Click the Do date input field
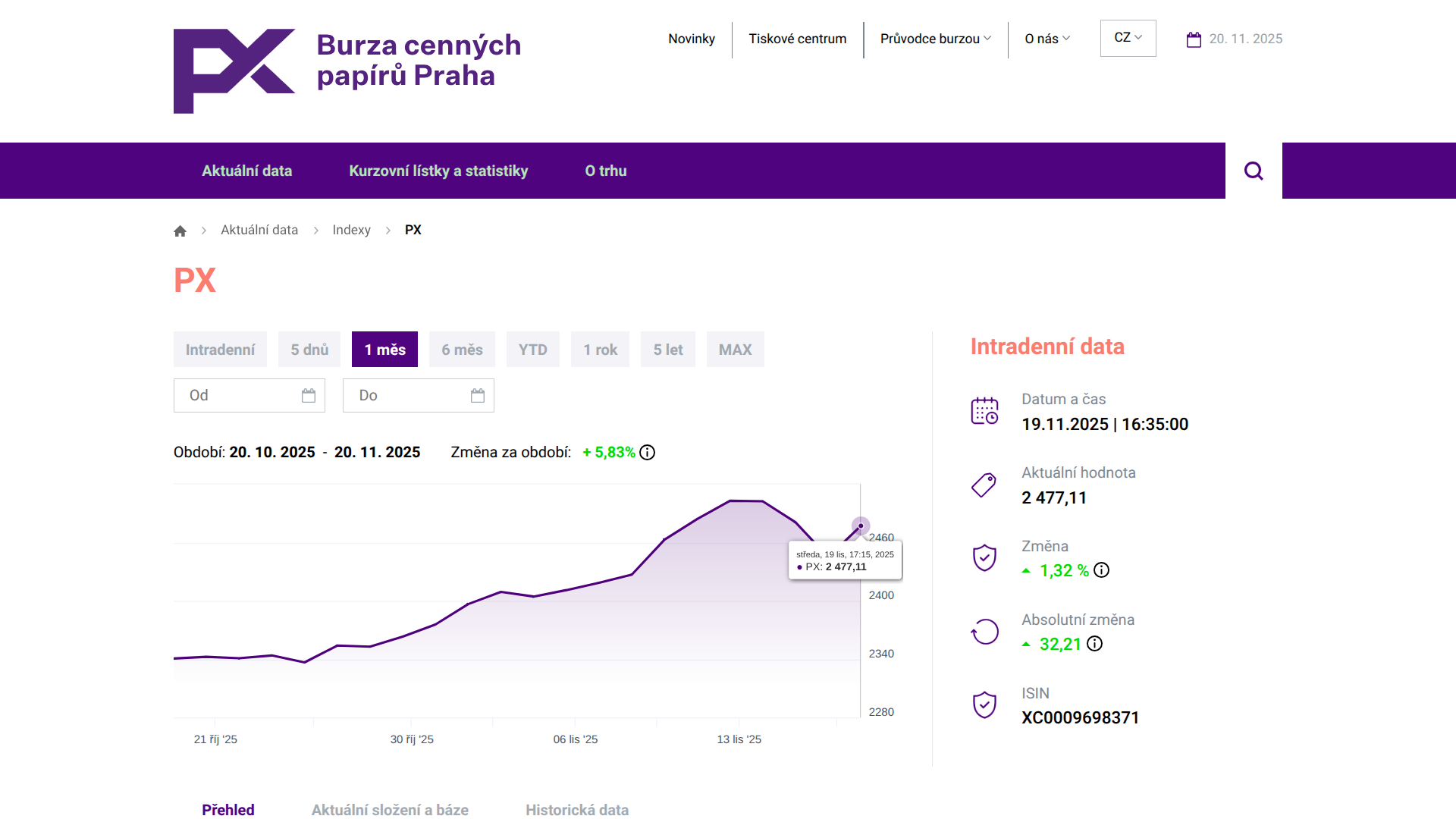Viewport: 1456px width, 819px height. point(419,395)
